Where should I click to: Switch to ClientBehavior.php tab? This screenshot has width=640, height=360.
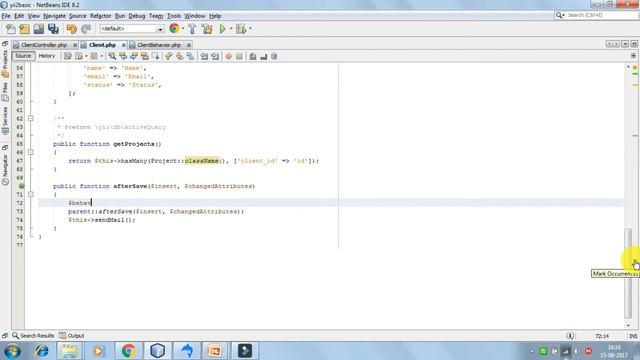159,45
